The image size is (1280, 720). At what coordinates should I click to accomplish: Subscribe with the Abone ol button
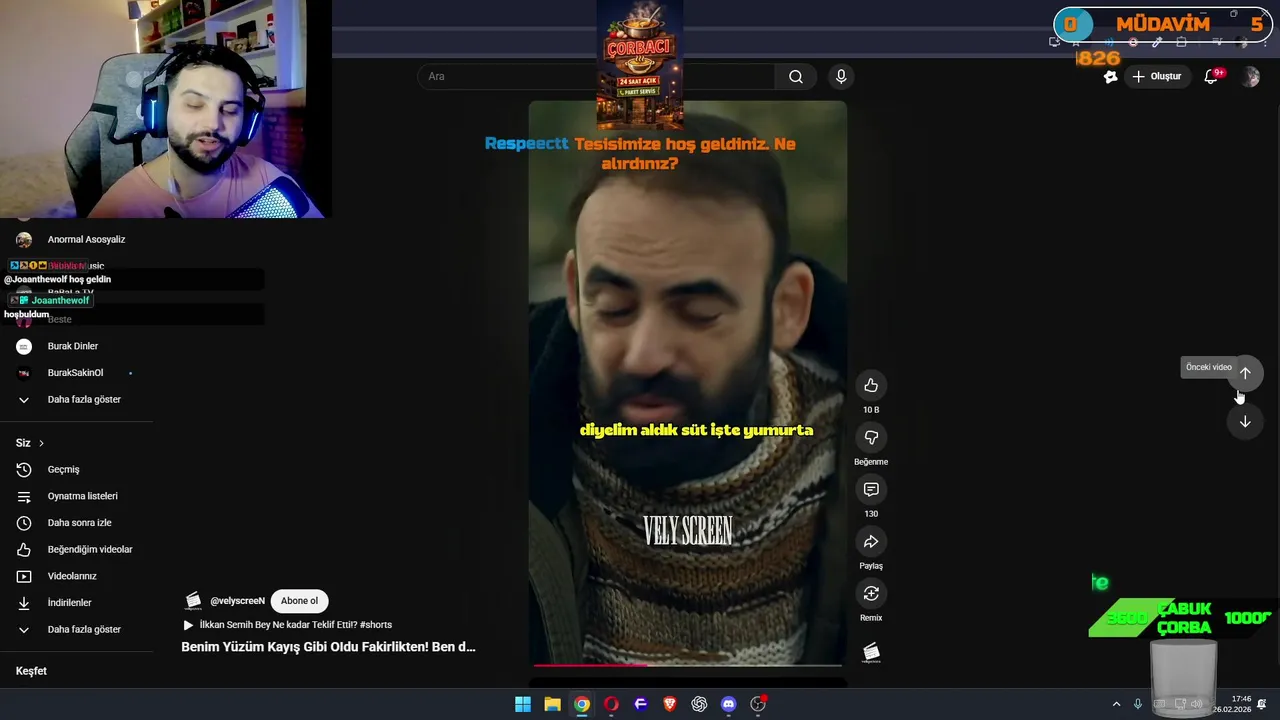pos(299,601)
